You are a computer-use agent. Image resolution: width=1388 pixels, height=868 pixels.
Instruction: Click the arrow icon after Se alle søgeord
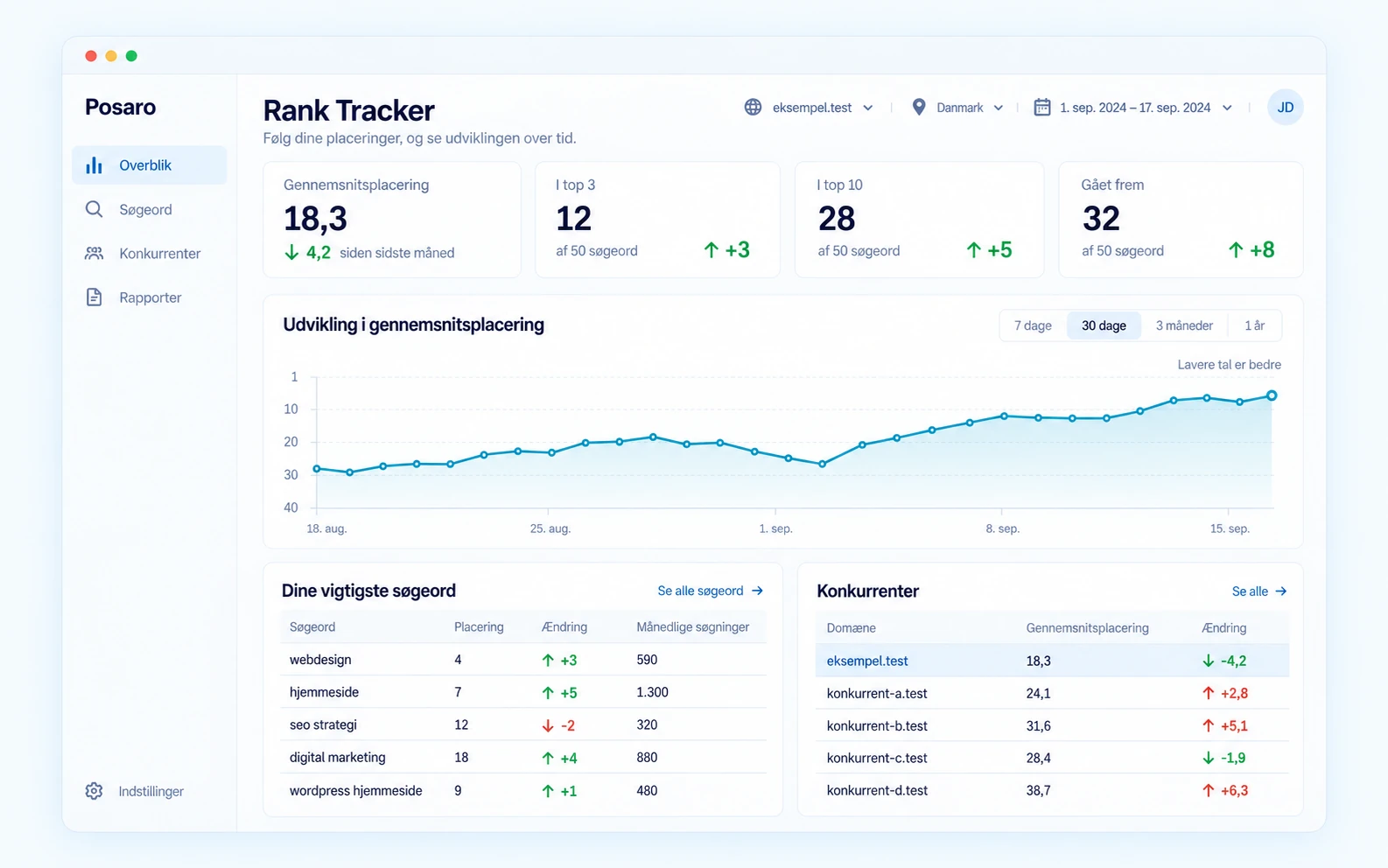tap(758, 591)
